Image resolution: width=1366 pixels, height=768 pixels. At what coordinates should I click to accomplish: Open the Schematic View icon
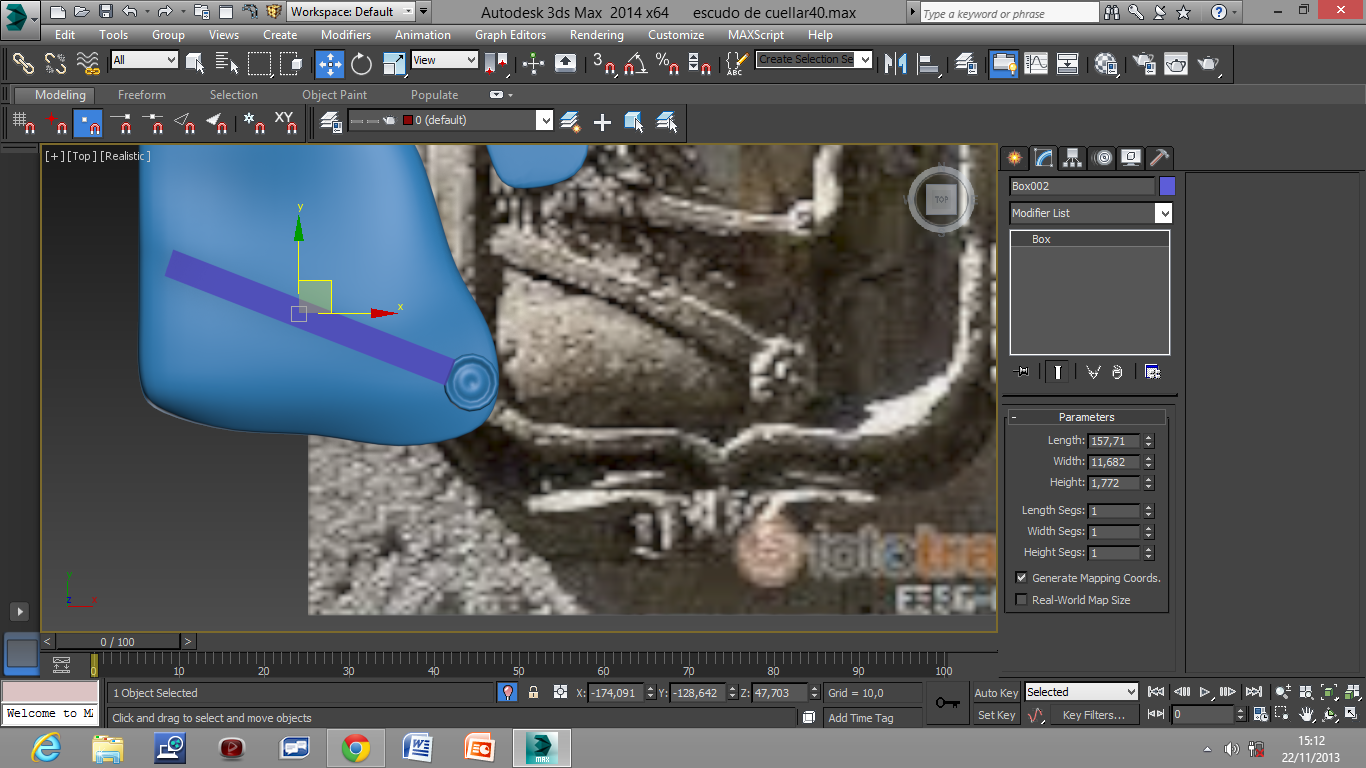pos(1068,64)
